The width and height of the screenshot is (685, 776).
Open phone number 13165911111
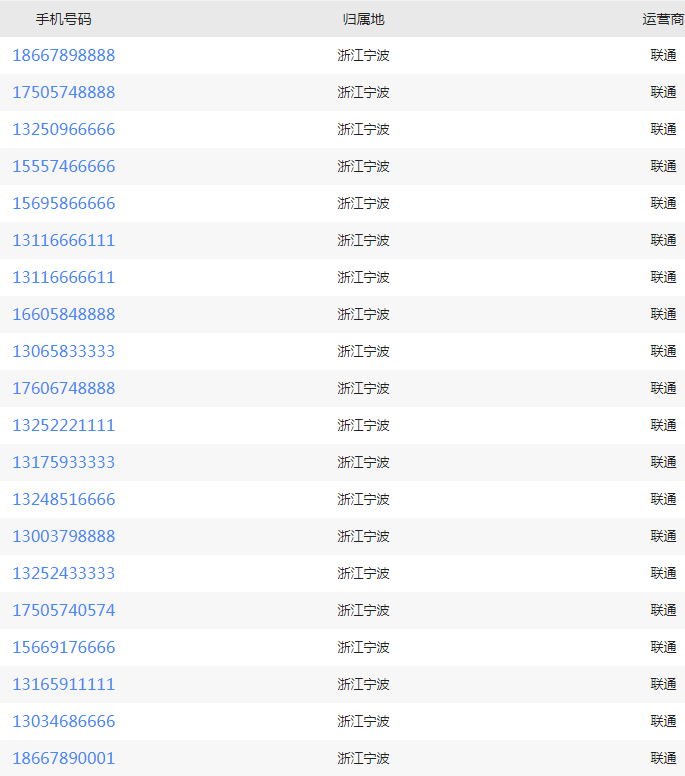(63, 684)
